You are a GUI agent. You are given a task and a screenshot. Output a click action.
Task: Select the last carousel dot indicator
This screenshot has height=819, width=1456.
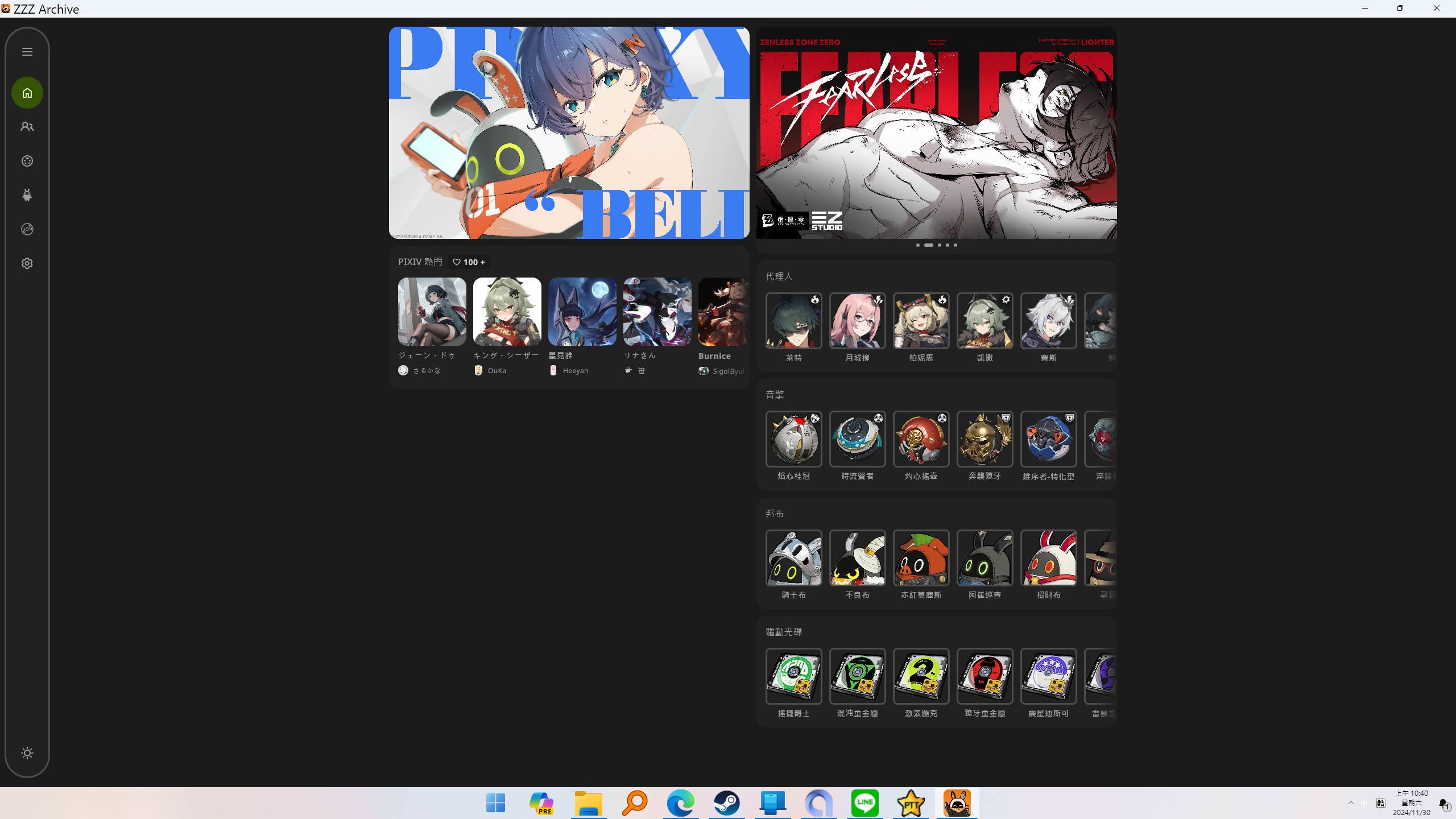click(955, 245)
